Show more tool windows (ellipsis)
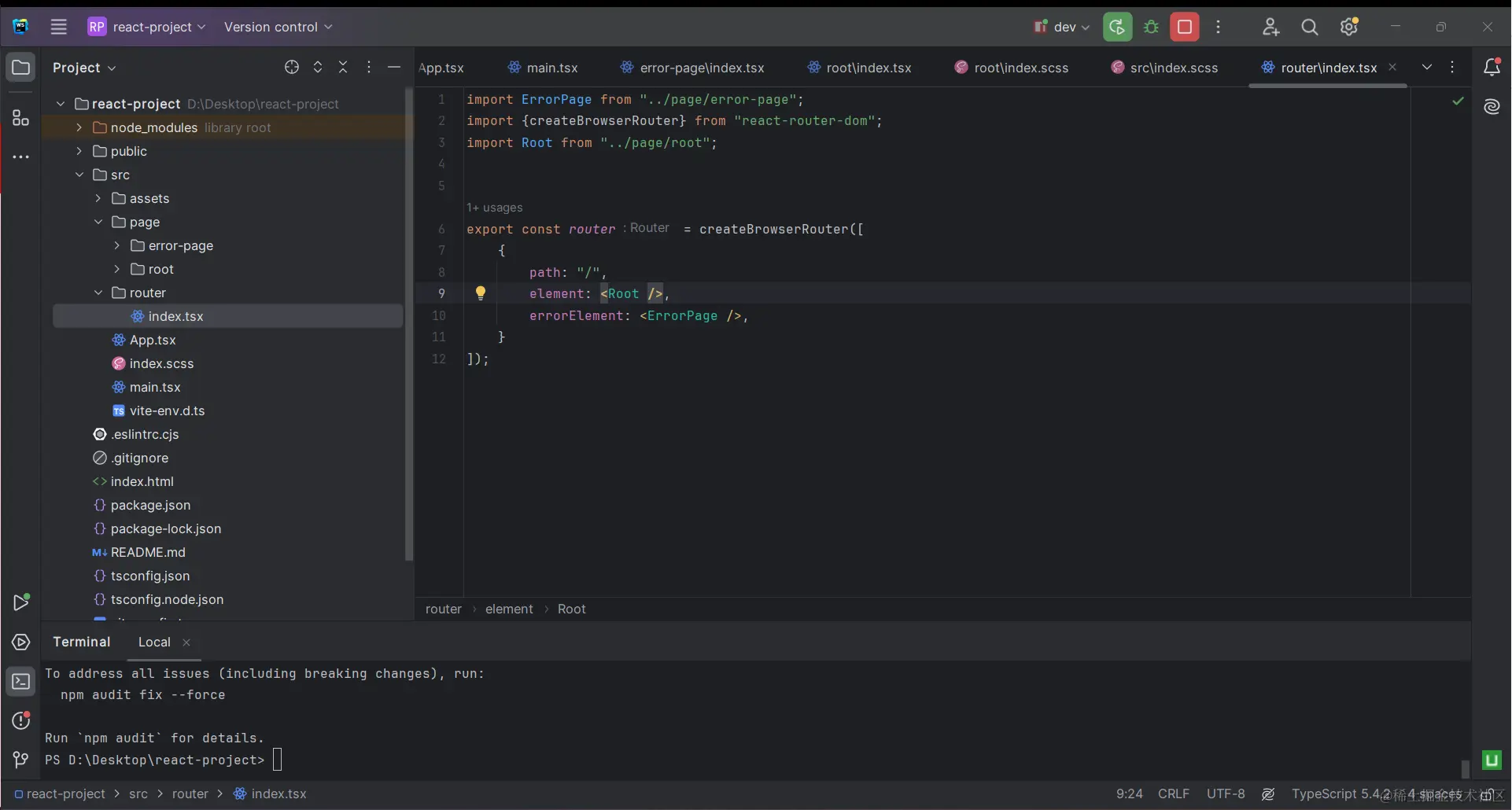Screen dimensions: 1512x810 pyautogui.click(x=21, y=157)
